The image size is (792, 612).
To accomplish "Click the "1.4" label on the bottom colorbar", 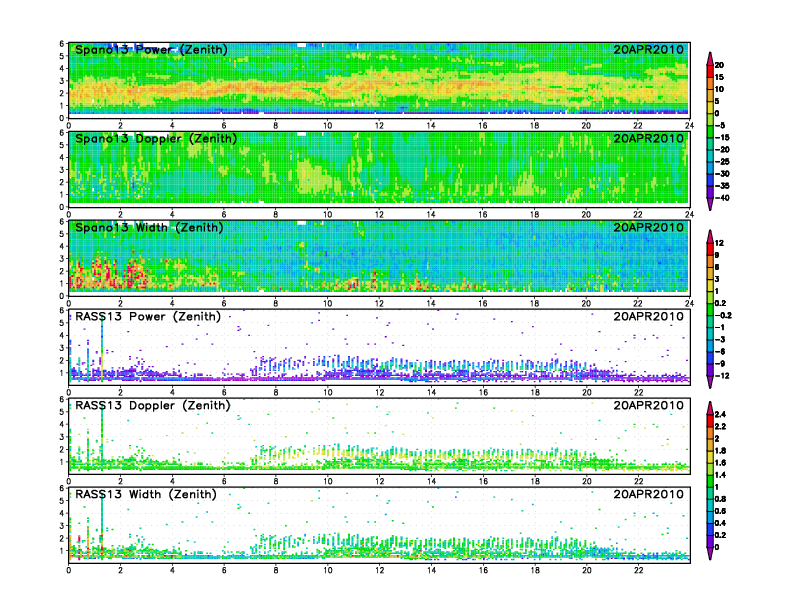I will pyautogui.click(x=720, y=475).
